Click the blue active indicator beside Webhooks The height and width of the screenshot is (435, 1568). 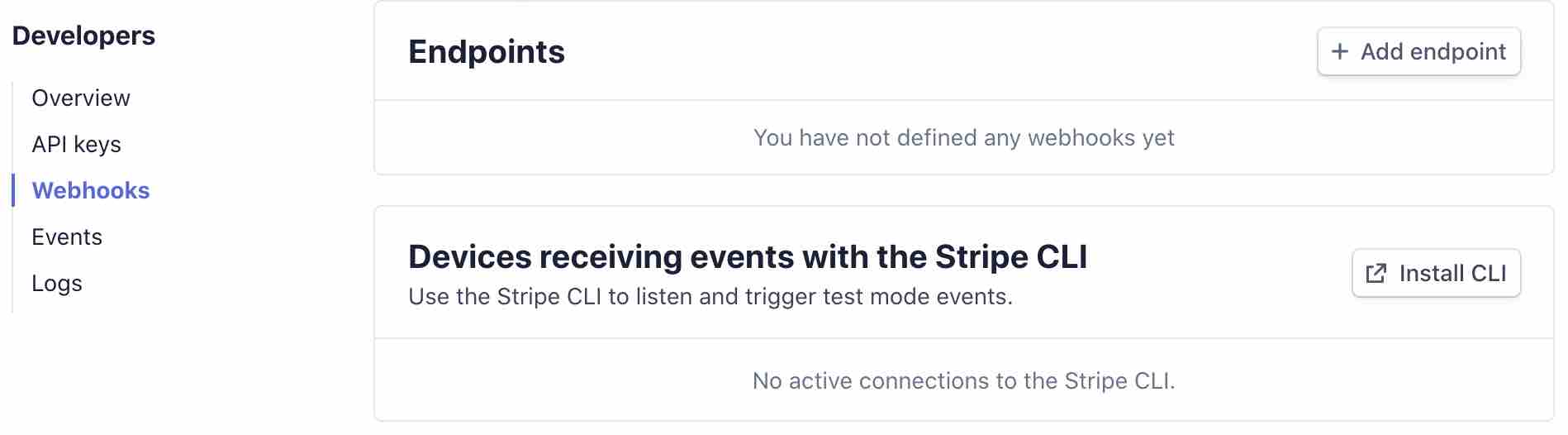(x=13, y=190)
